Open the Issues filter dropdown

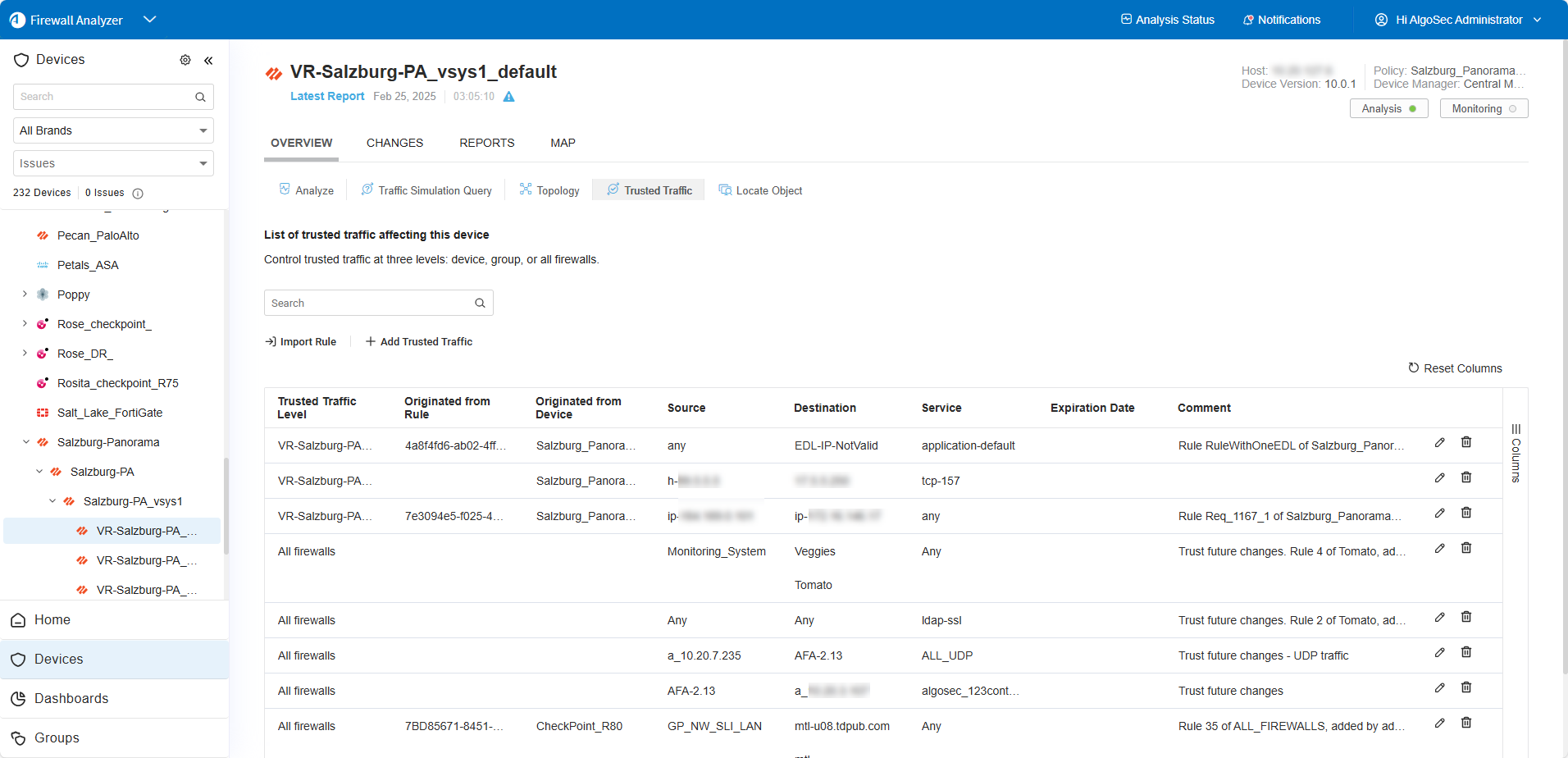click(x=113, y=163)
